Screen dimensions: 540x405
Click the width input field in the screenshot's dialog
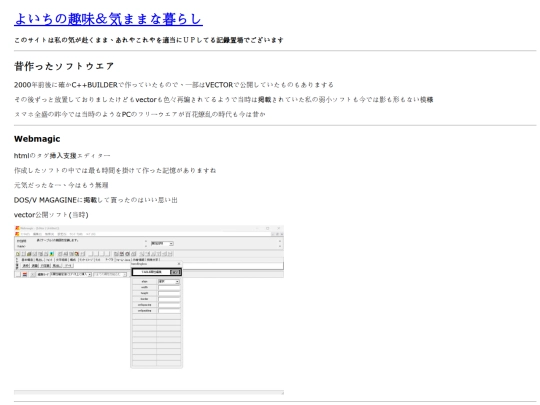pyautogui.click(x=169, y=287)
